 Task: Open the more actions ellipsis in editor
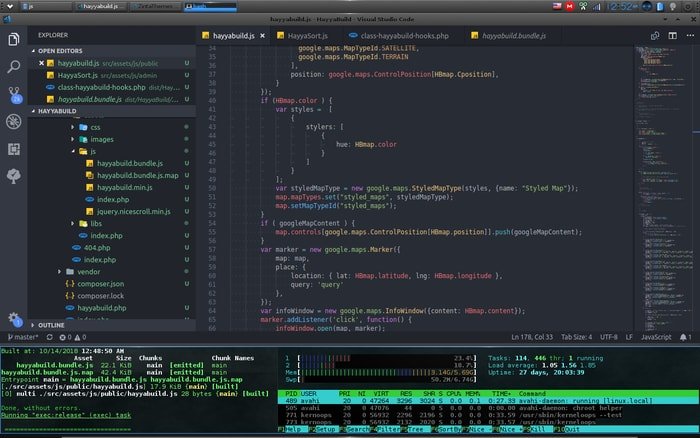tap(690, 36)
